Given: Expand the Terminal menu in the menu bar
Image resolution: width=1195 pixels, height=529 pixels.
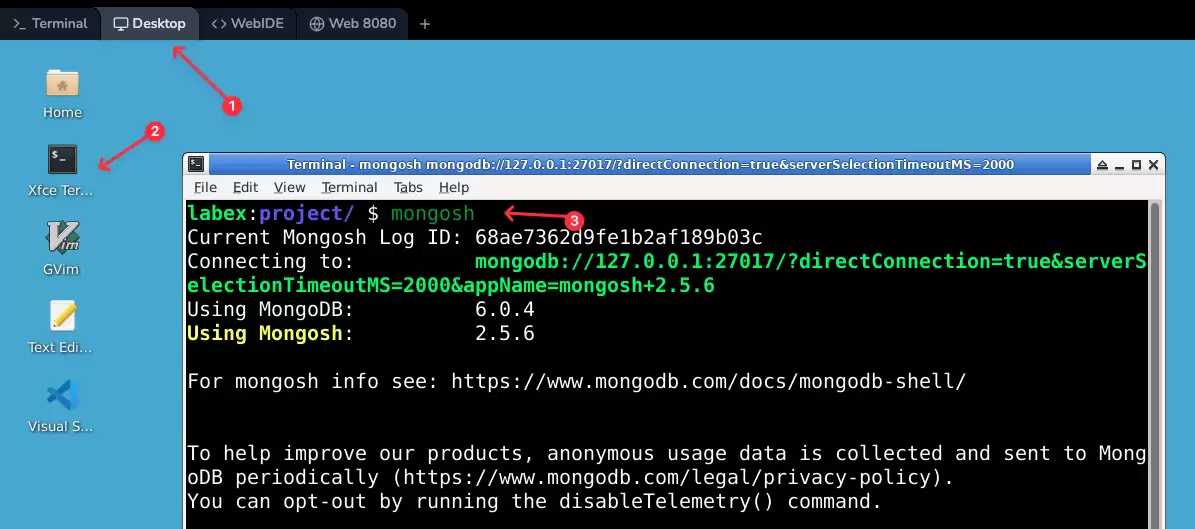Looking at the screenshot, I should [349, 188].
